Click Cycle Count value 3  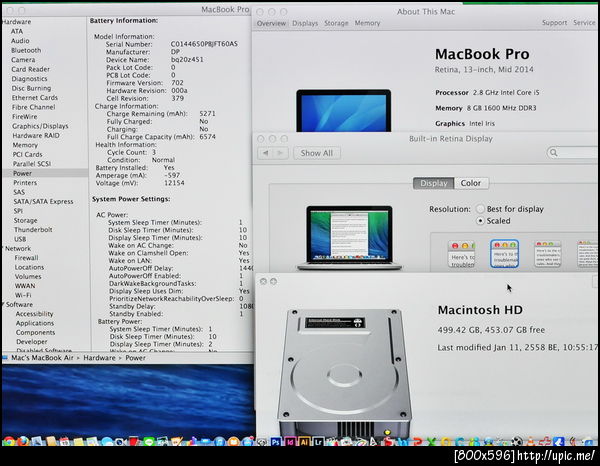(x=154, y=152)
